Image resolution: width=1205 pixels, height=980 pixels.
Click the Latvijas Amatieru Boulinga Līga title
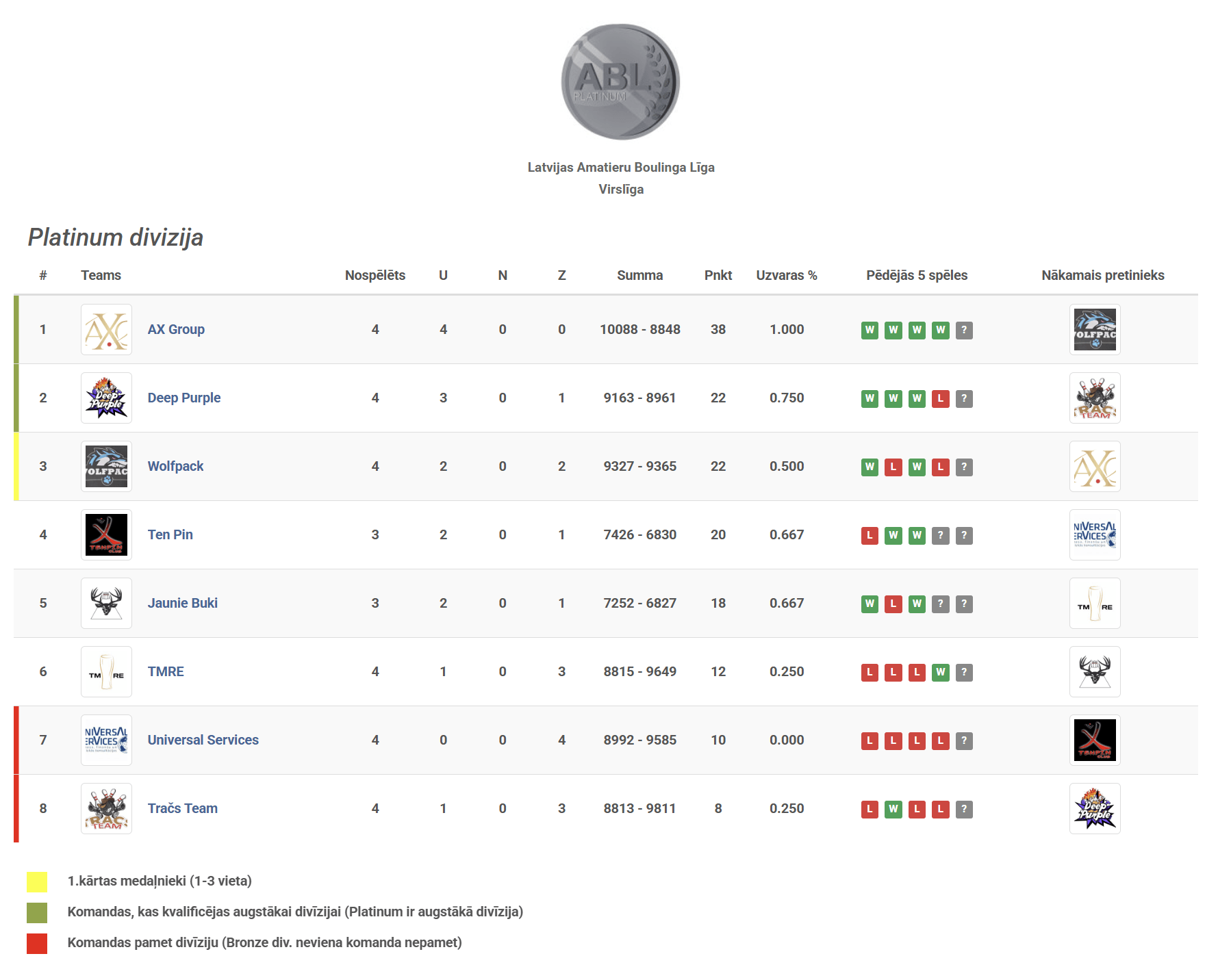[621, 167]
